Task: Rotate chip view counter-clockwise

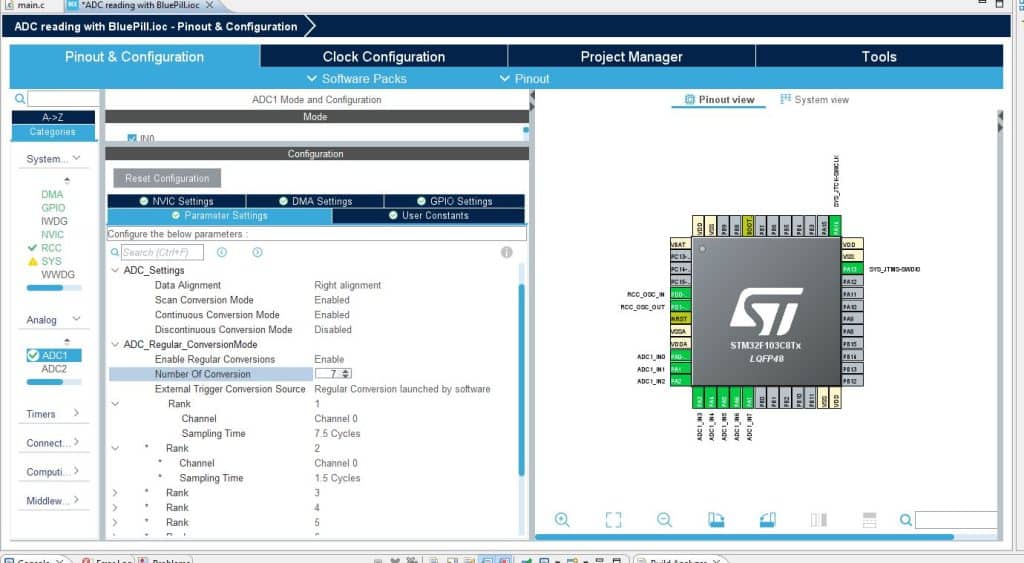Action: click(767, 519)
